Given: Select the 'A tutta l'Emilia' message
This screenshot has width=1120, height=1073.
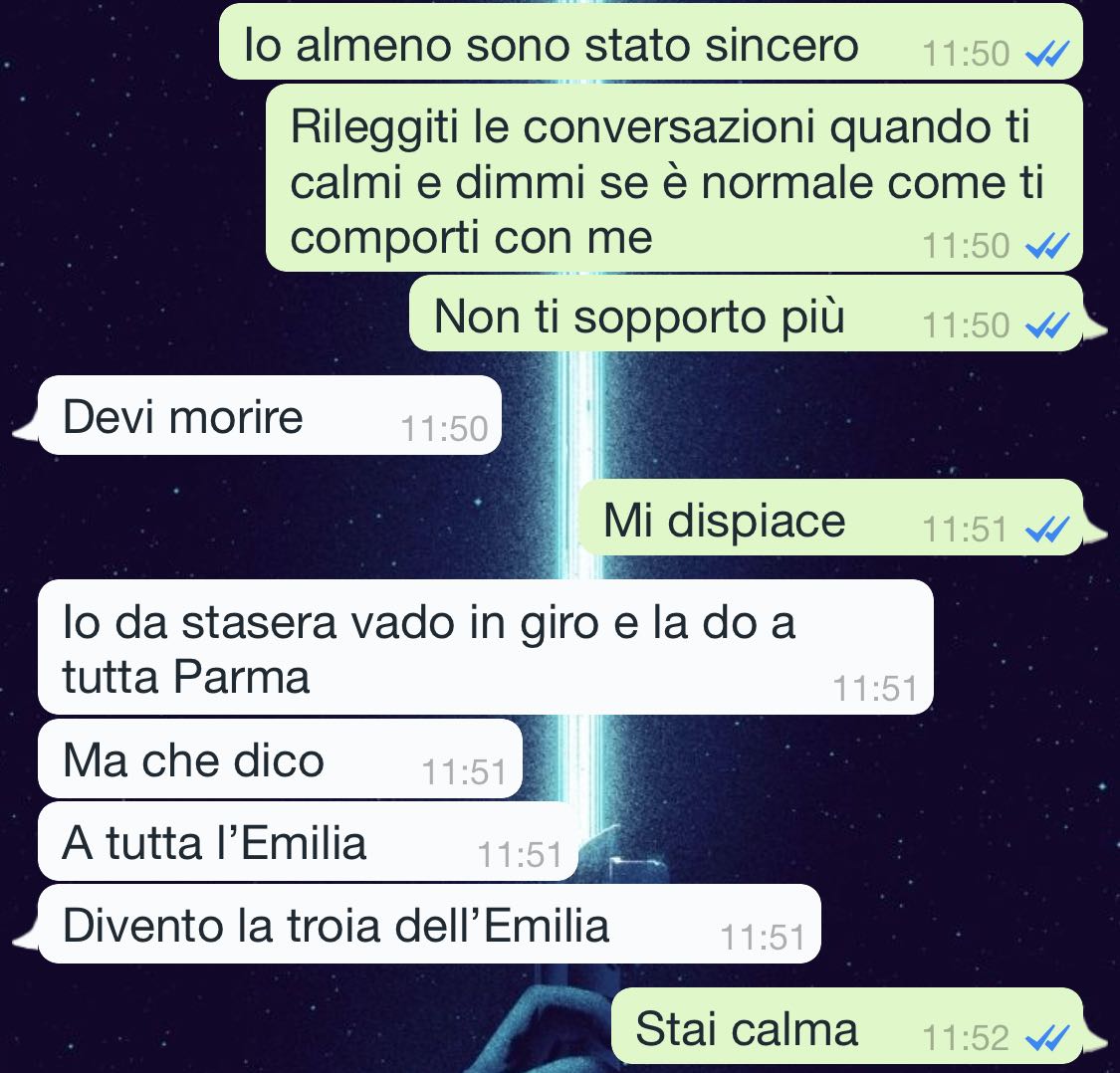Looking at the screenshot, I should tap(308, 841).
